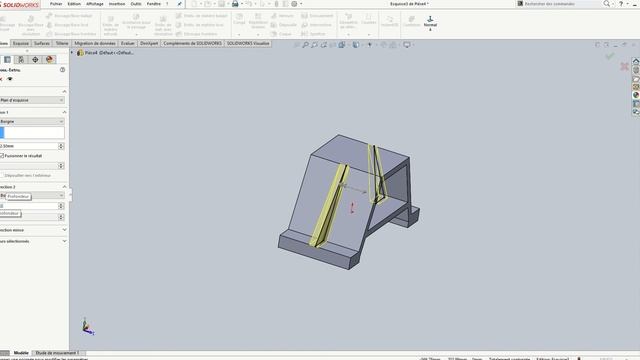Image resolution: width=640 pixels, height=360 pixels.
Task: Open the Edition menu
Action: pos(74,4)
